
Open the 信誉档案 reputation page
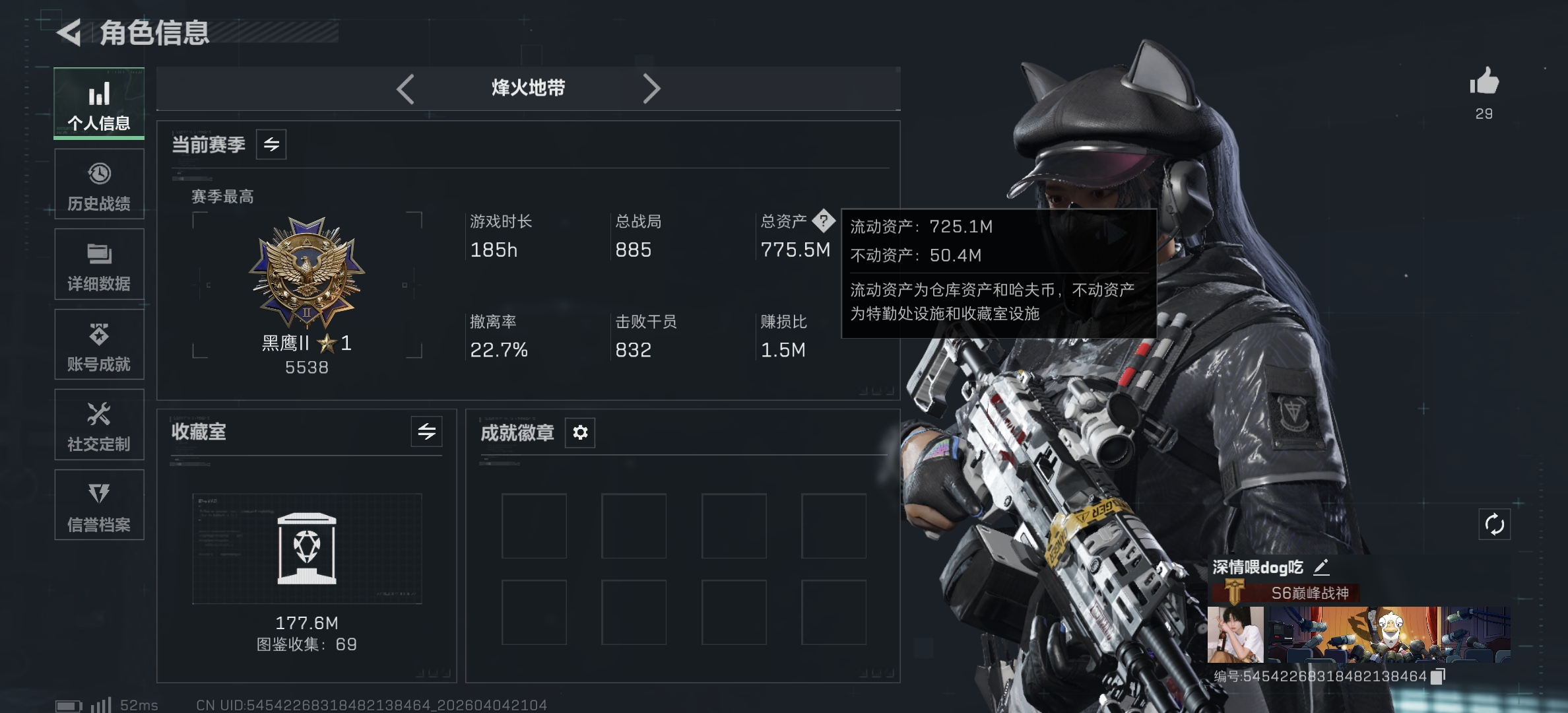[99, 505]
